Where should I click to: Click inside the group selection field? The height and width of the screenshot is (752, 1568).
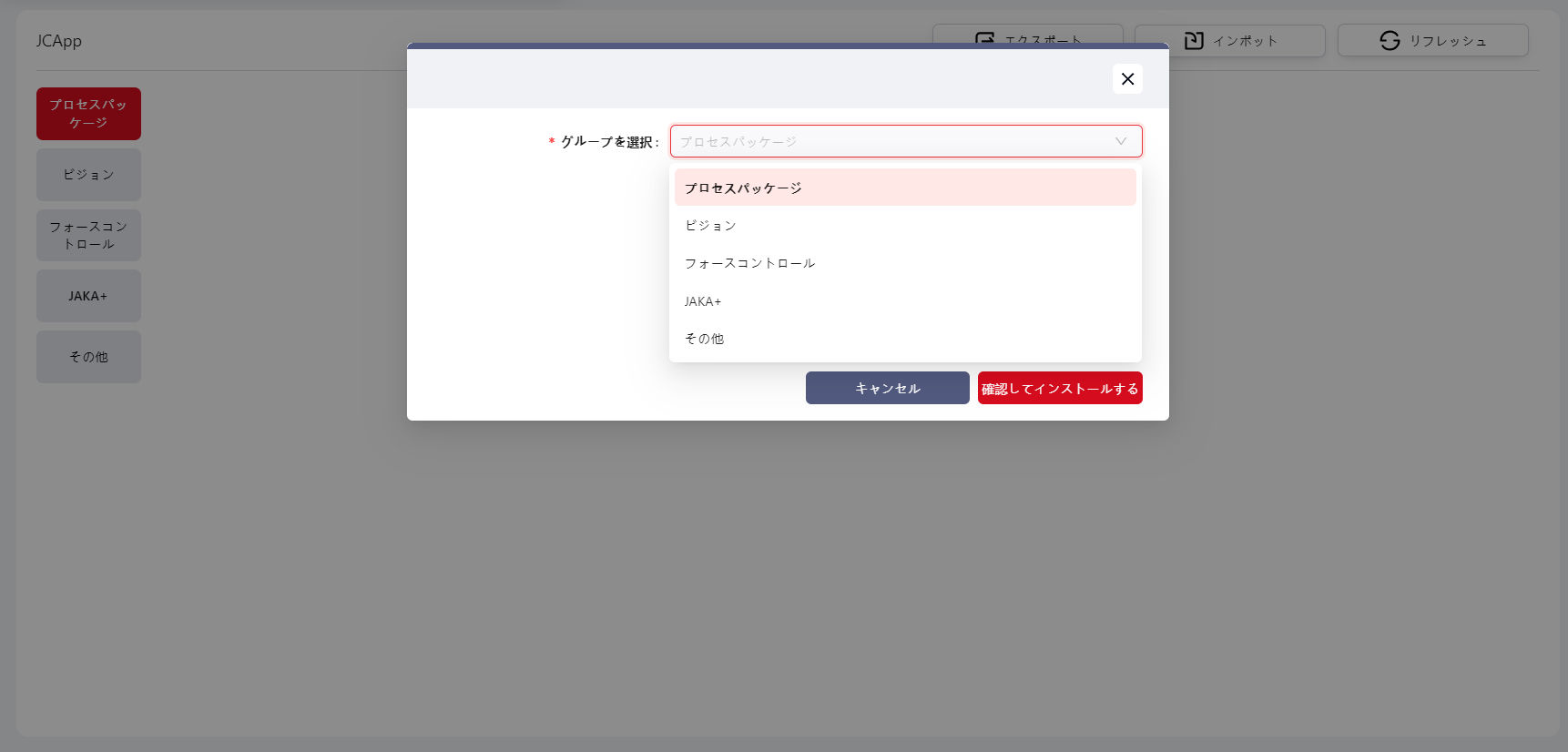(x=892, y=141)
